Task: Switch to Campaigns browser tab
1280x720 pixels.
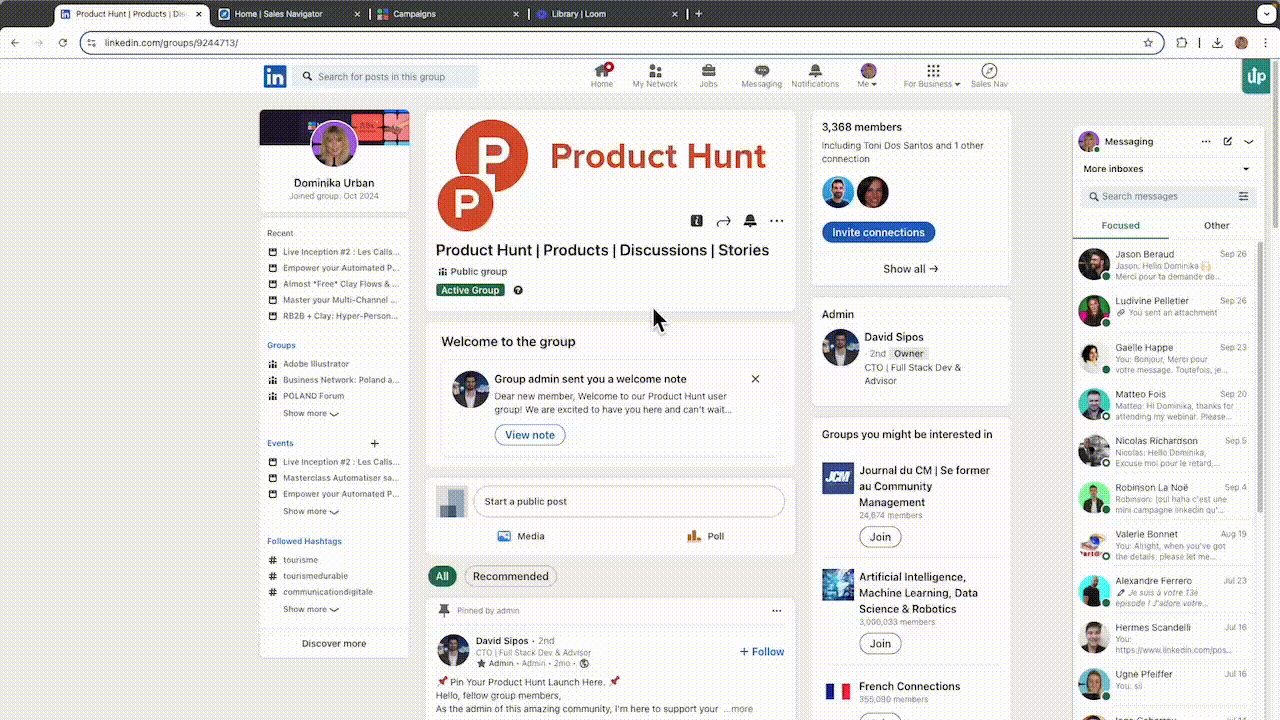Action: point(443,14)
